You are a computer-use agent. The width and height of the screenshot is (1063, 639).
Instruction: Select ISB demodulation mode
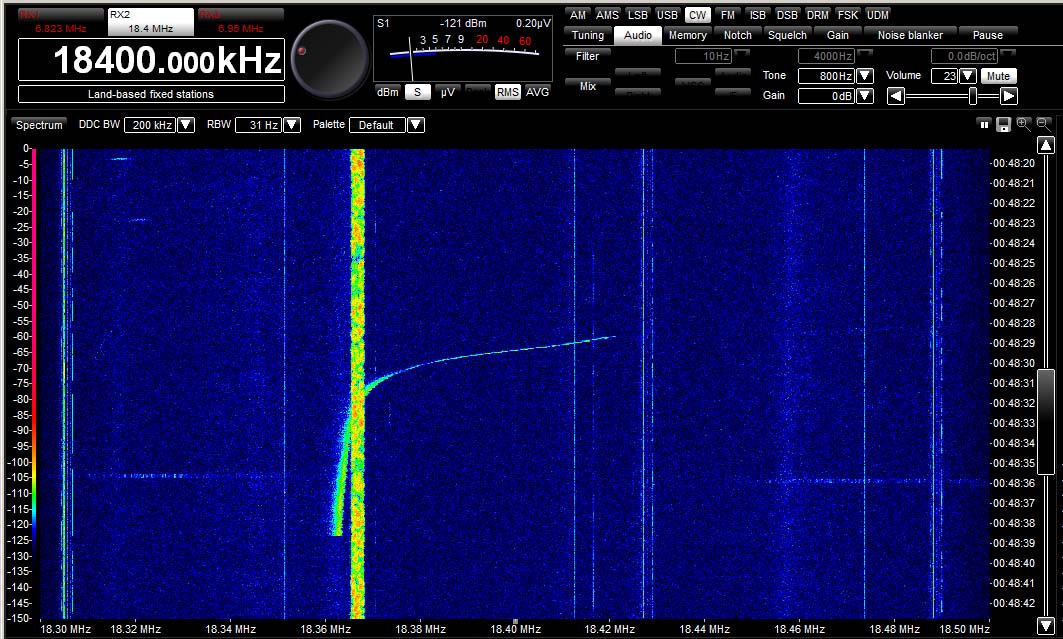click(x=757, y=15)
